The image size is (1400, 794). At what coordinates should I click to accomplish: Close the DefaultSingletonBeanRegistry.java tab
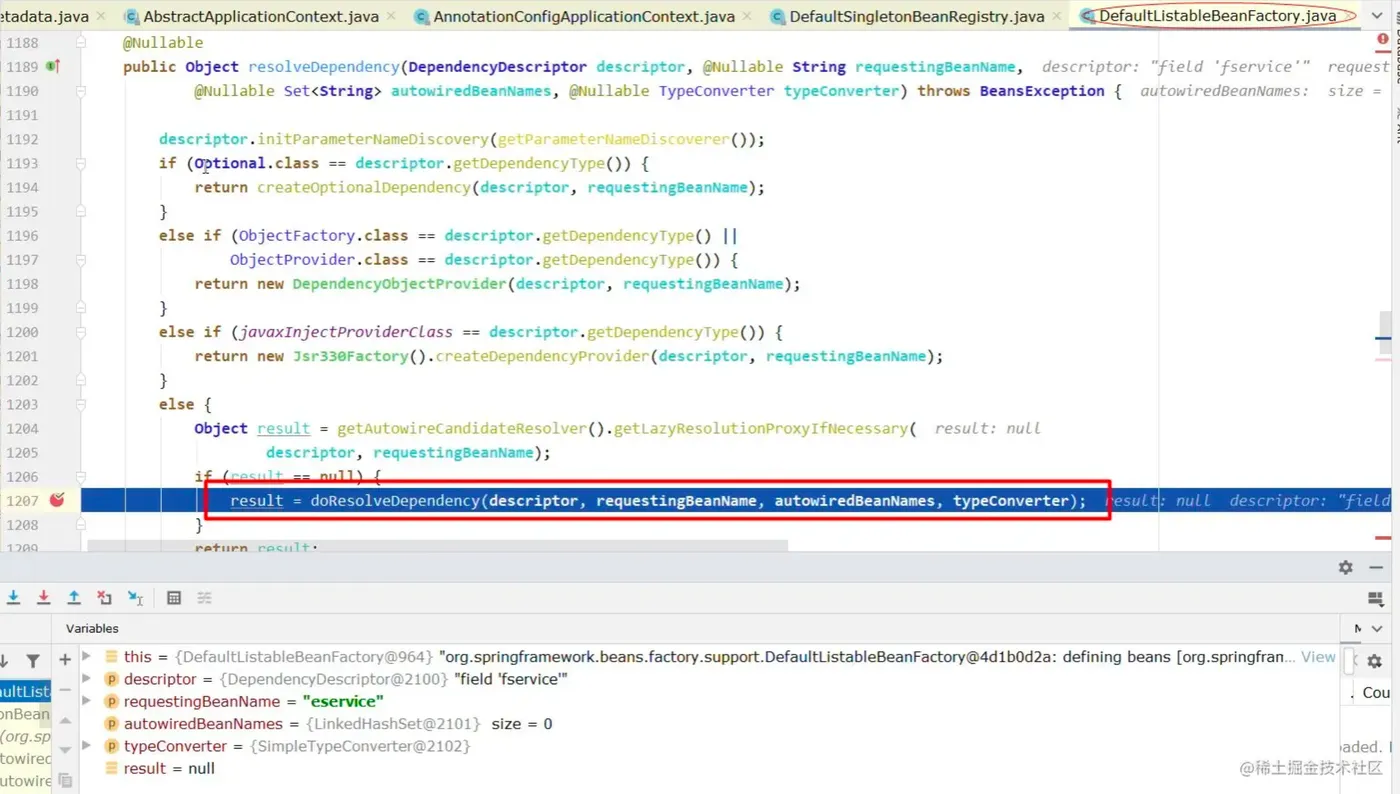(x=1058, y=16)
